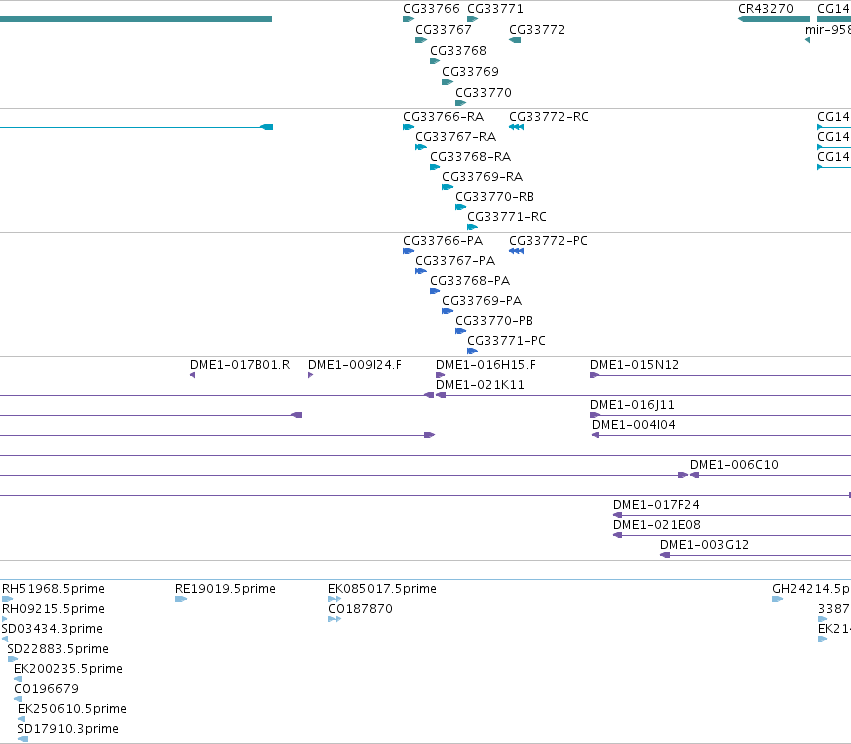Select the DME1-016H15.F clone label
851x744 pixels.
[x=486, y=365]
